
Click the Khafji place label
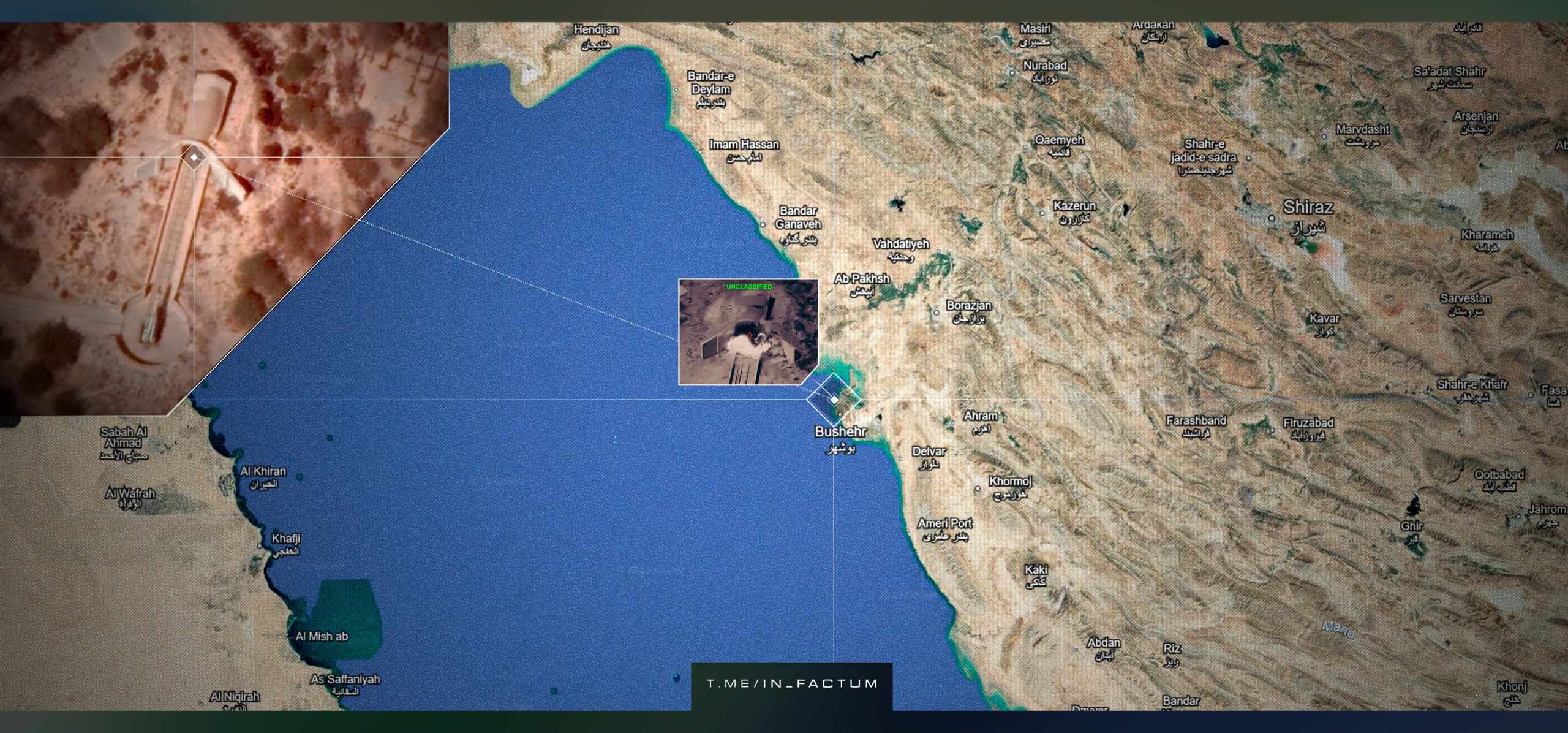pos(286,539)
